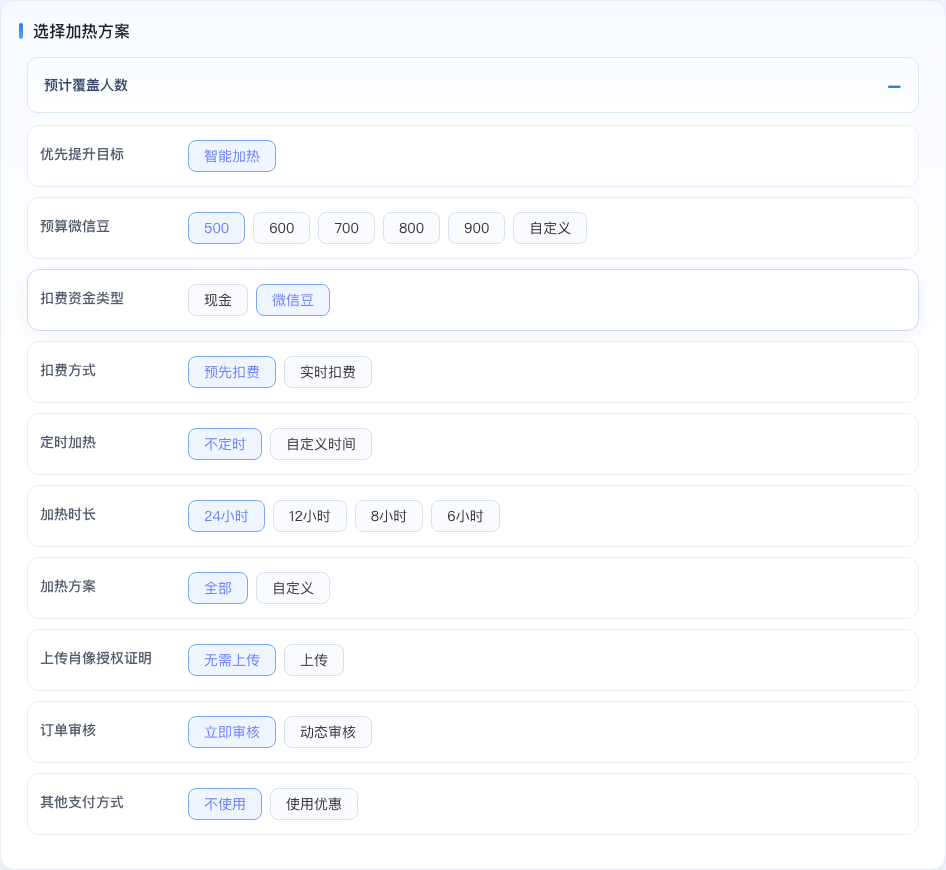Set the budget to 700 微信豆
This screenshot has height=870, width=946.
point(346,228)
